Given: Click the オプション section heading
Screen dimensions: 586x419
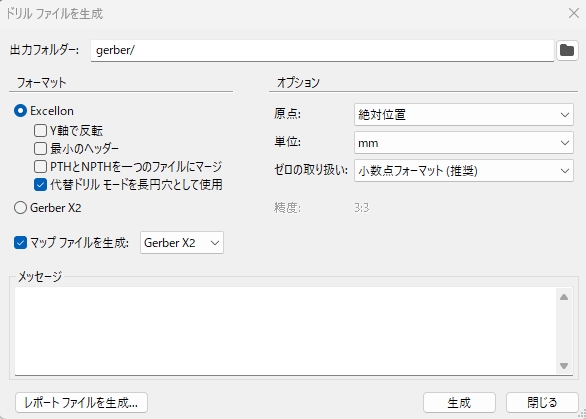Looking at the screenshot, I should coord(298,83).
